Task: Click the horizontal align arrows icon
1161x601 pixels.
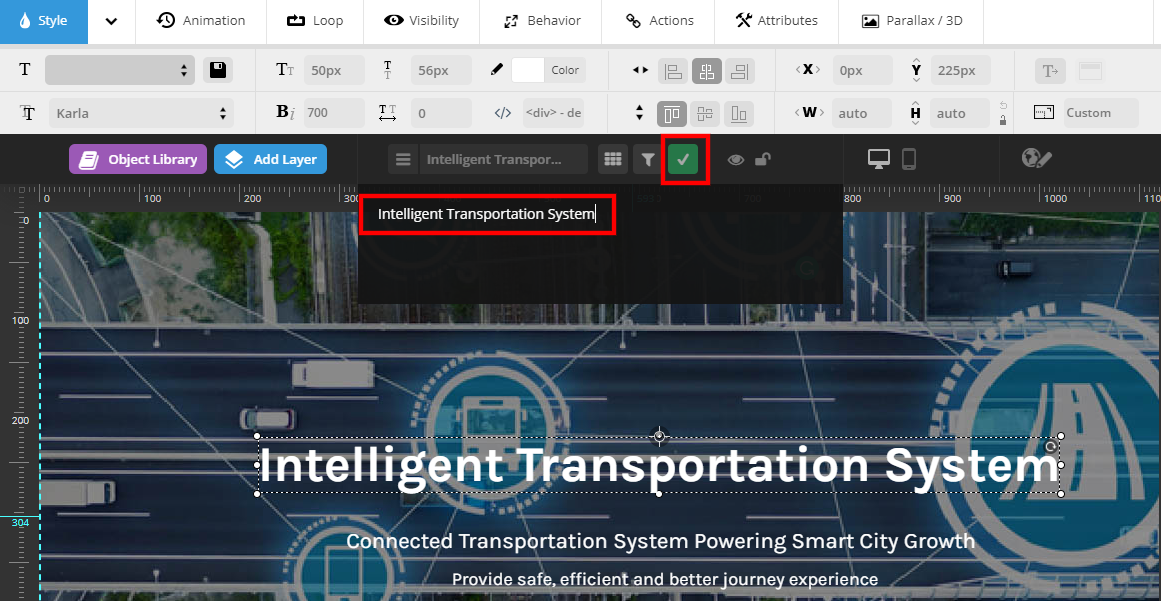Action: tap(640, 70)
